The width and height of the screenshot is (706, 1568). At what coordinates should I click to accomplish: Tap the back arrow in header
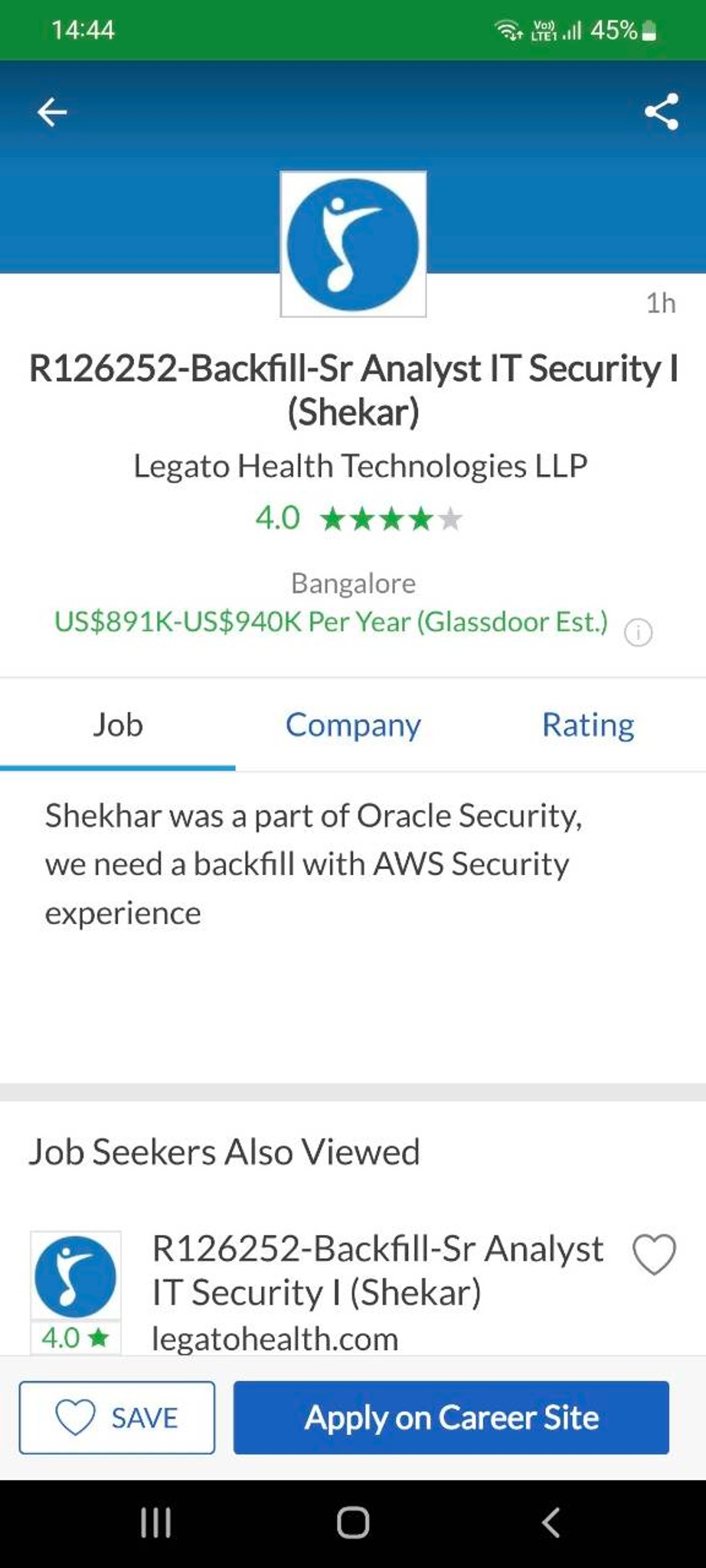[x=52, y=112]
